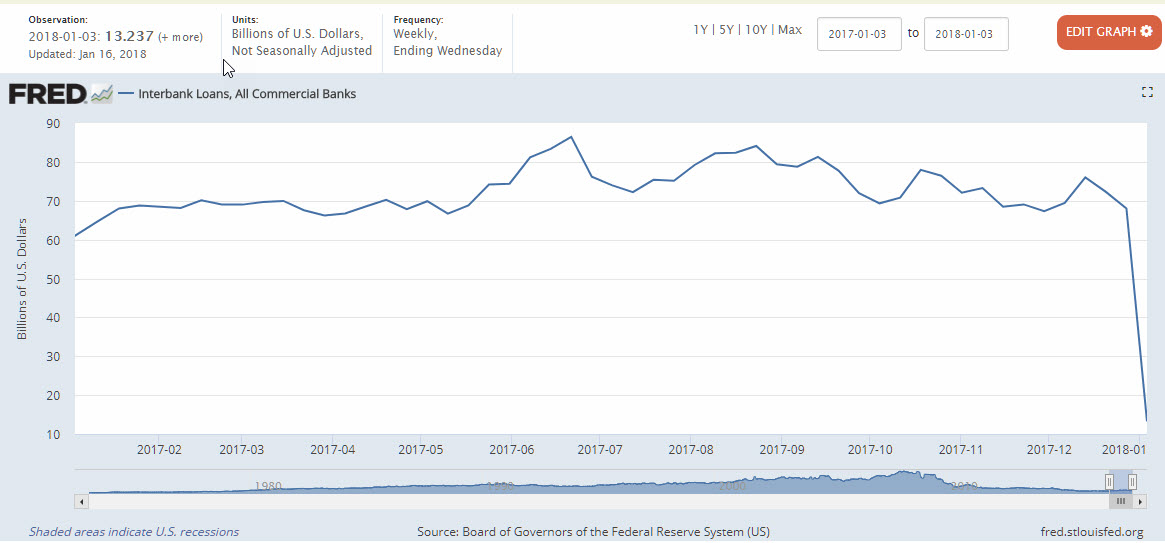Image resolution: width=1165 pixels, height=543 pixels.
Task: Expand the '(+ more)' observations link
Action: (181, 37)
